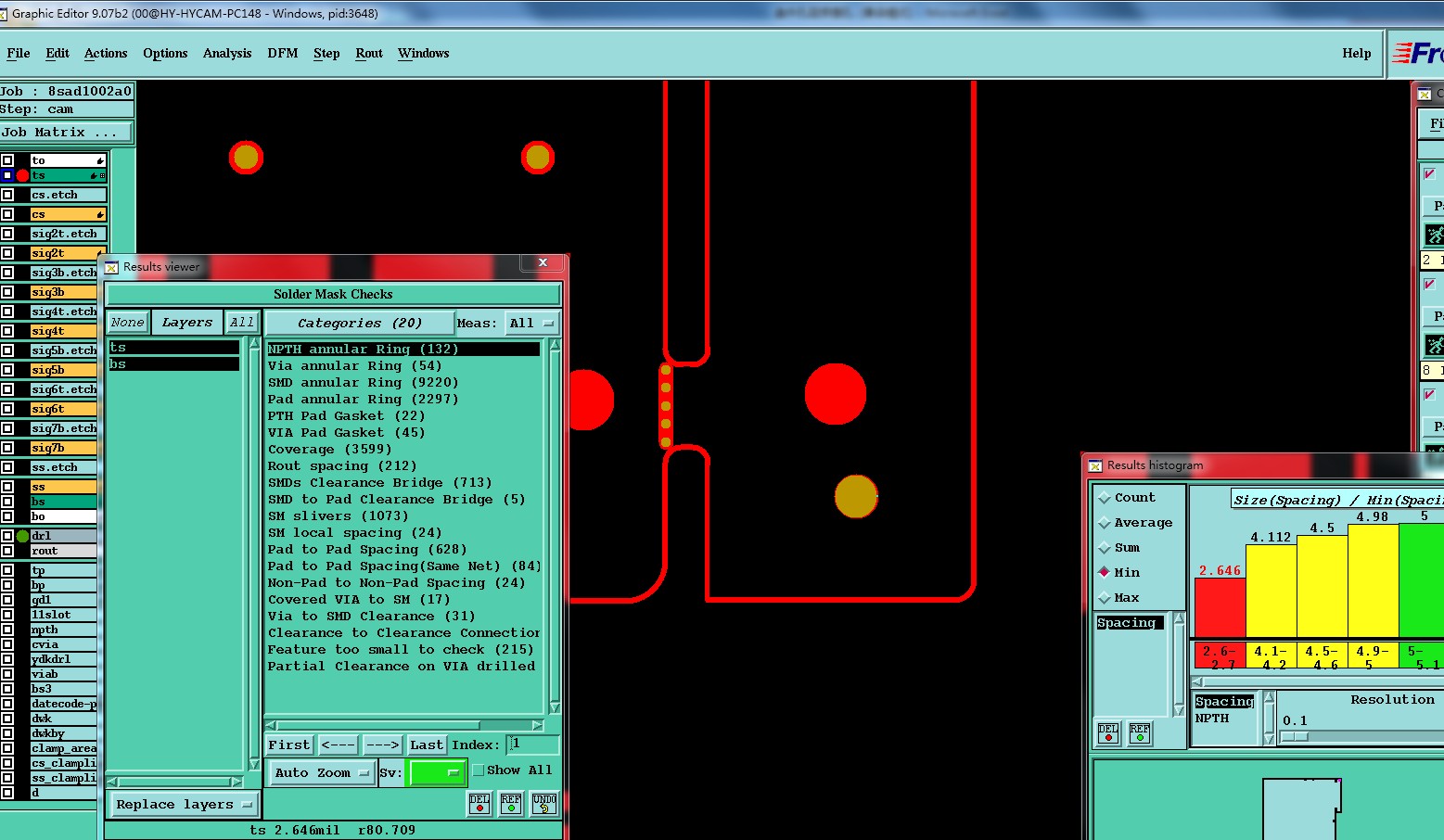The width and height of the screenshot is (1444, 840).
Task: Click the green marker on drl layer
Action: coord(22,536)
